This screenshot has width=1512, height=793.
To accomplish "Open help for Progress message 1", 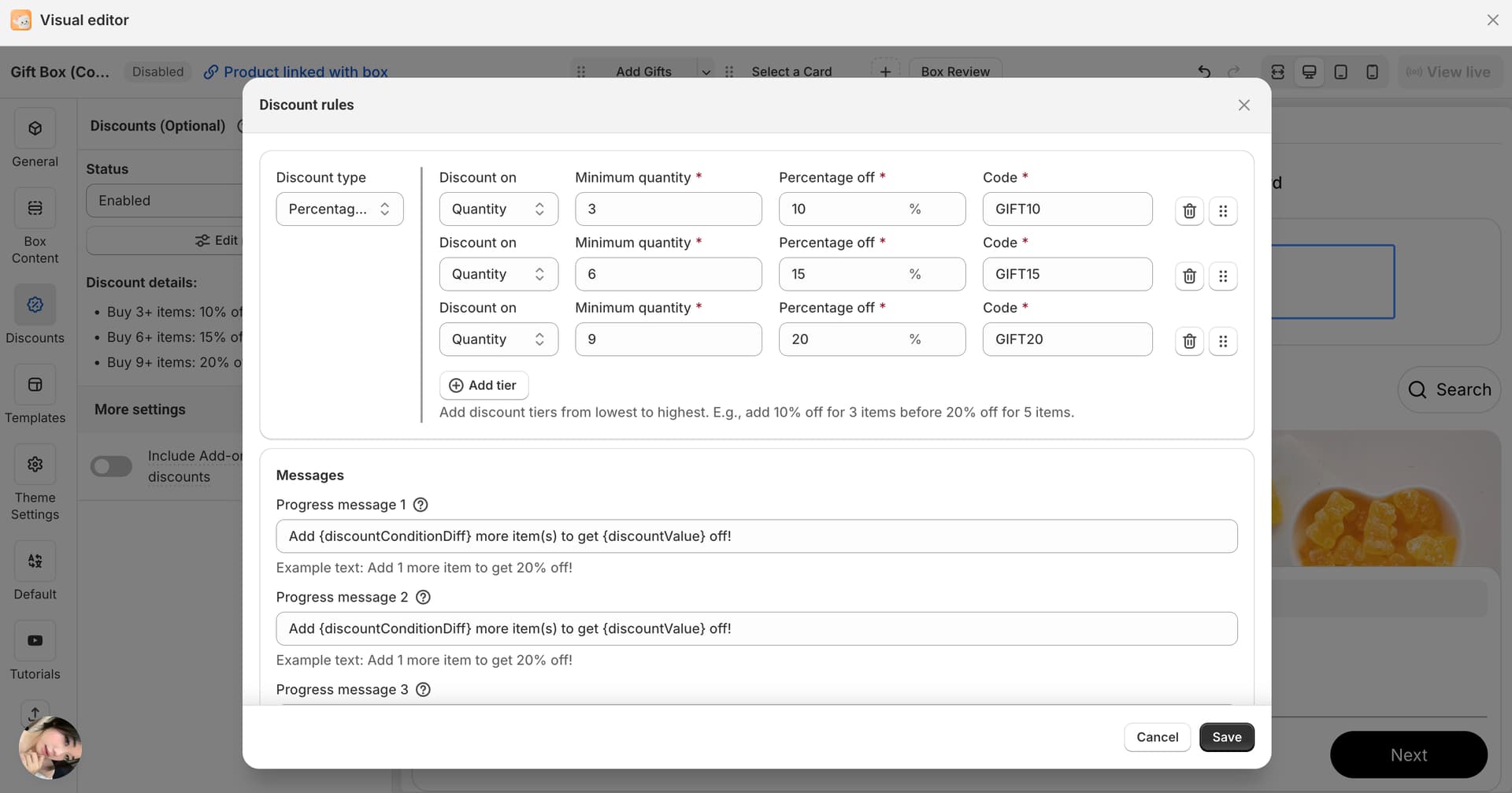I will (x=421, y=505).
